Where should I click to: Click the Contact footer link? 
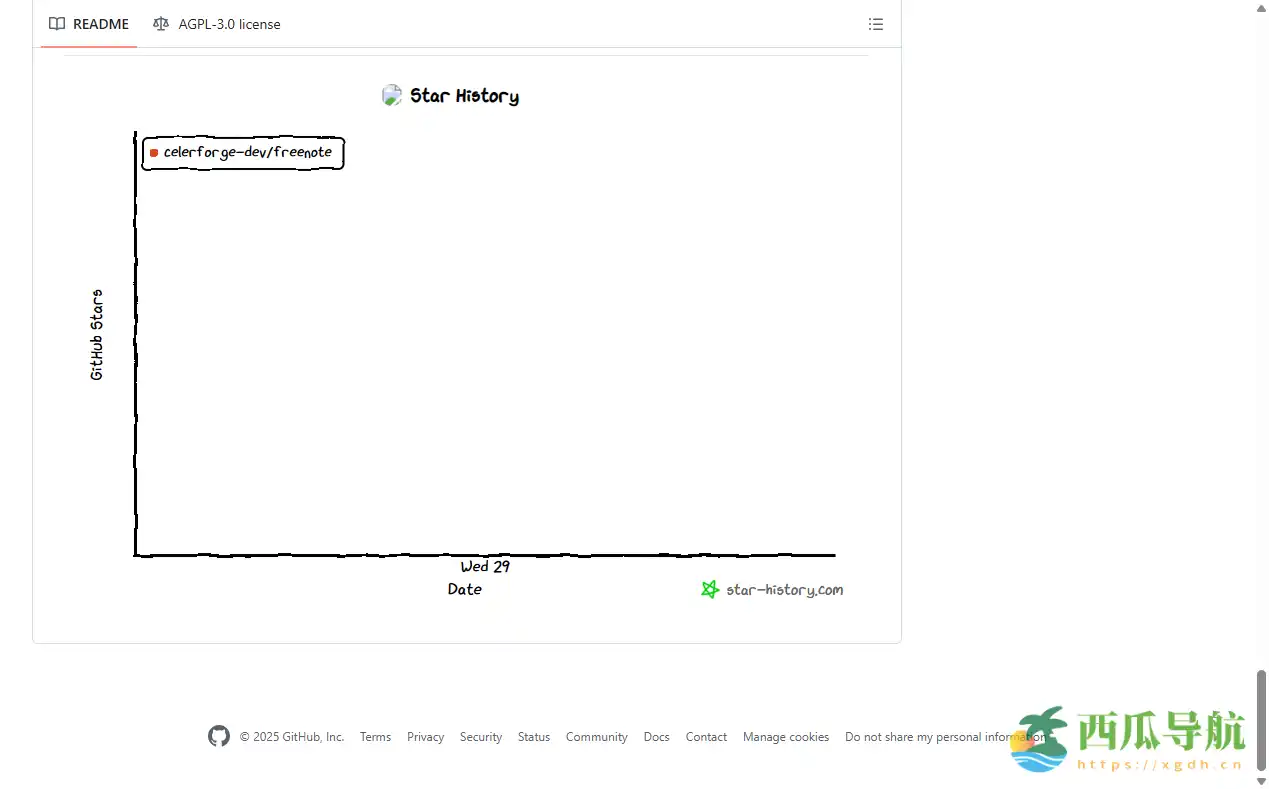tap(706, 737)
